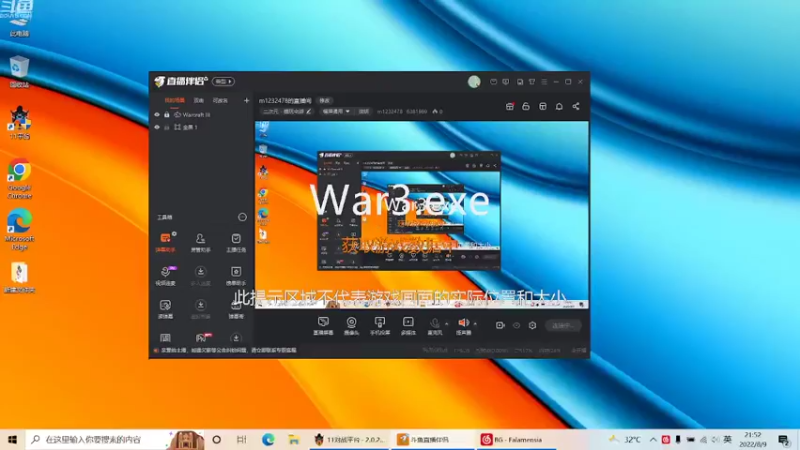Screen dimensions: 800x450
Task: Show hidden system tray icons via the chevron
Action: coord(653,439)
